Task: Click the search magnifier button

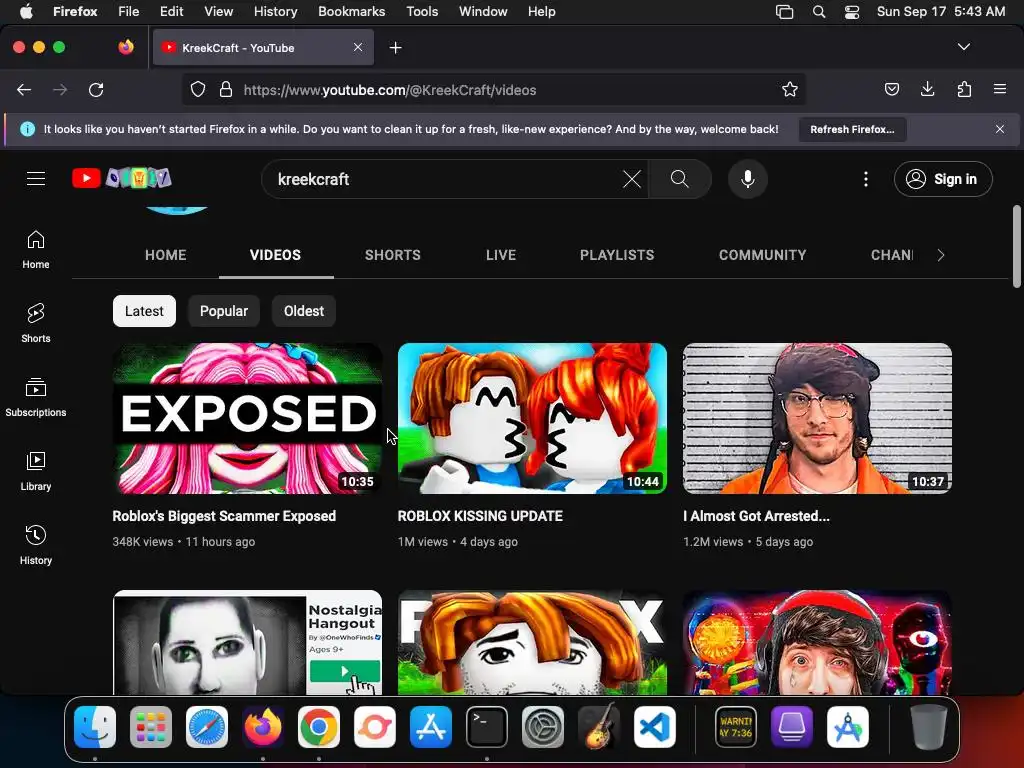Action: tap(680, 179)
